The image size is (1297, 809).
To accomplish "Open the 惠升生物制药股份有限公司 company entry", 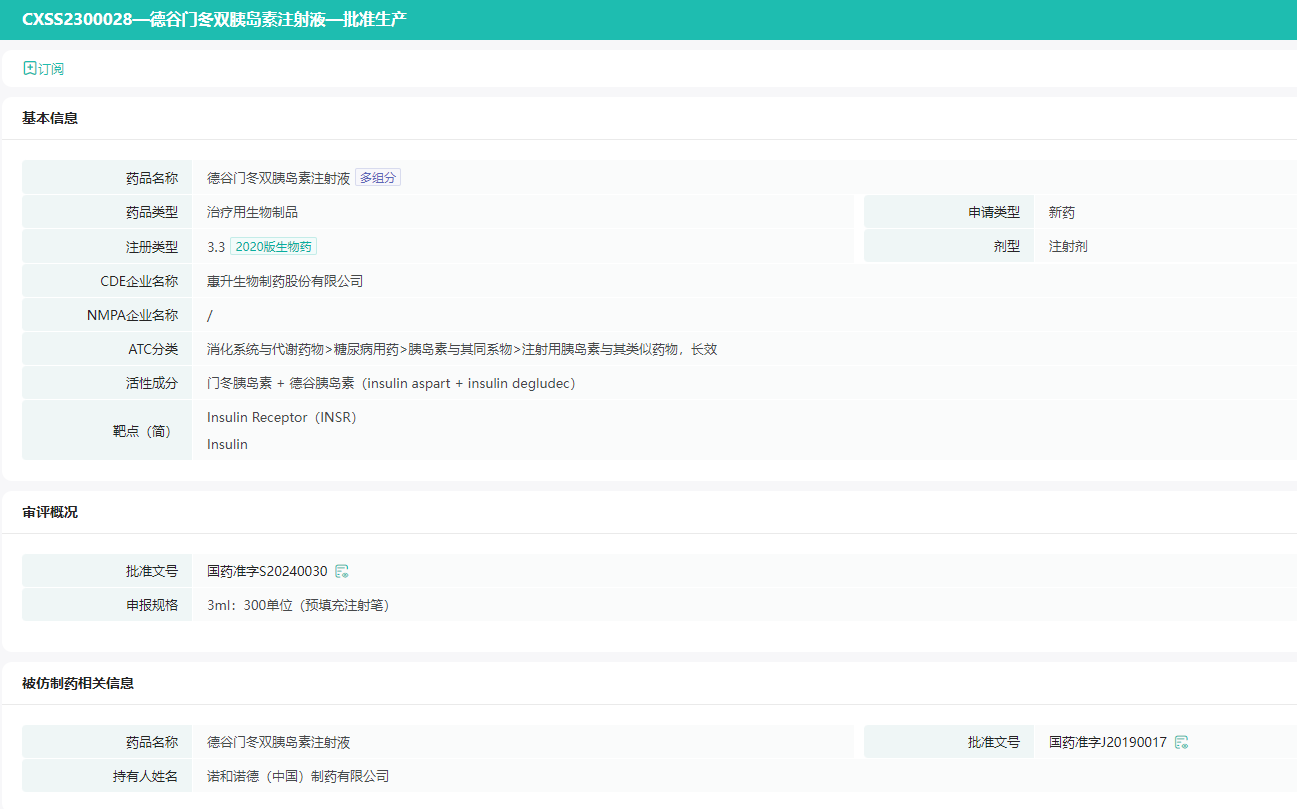I will 285,281.
